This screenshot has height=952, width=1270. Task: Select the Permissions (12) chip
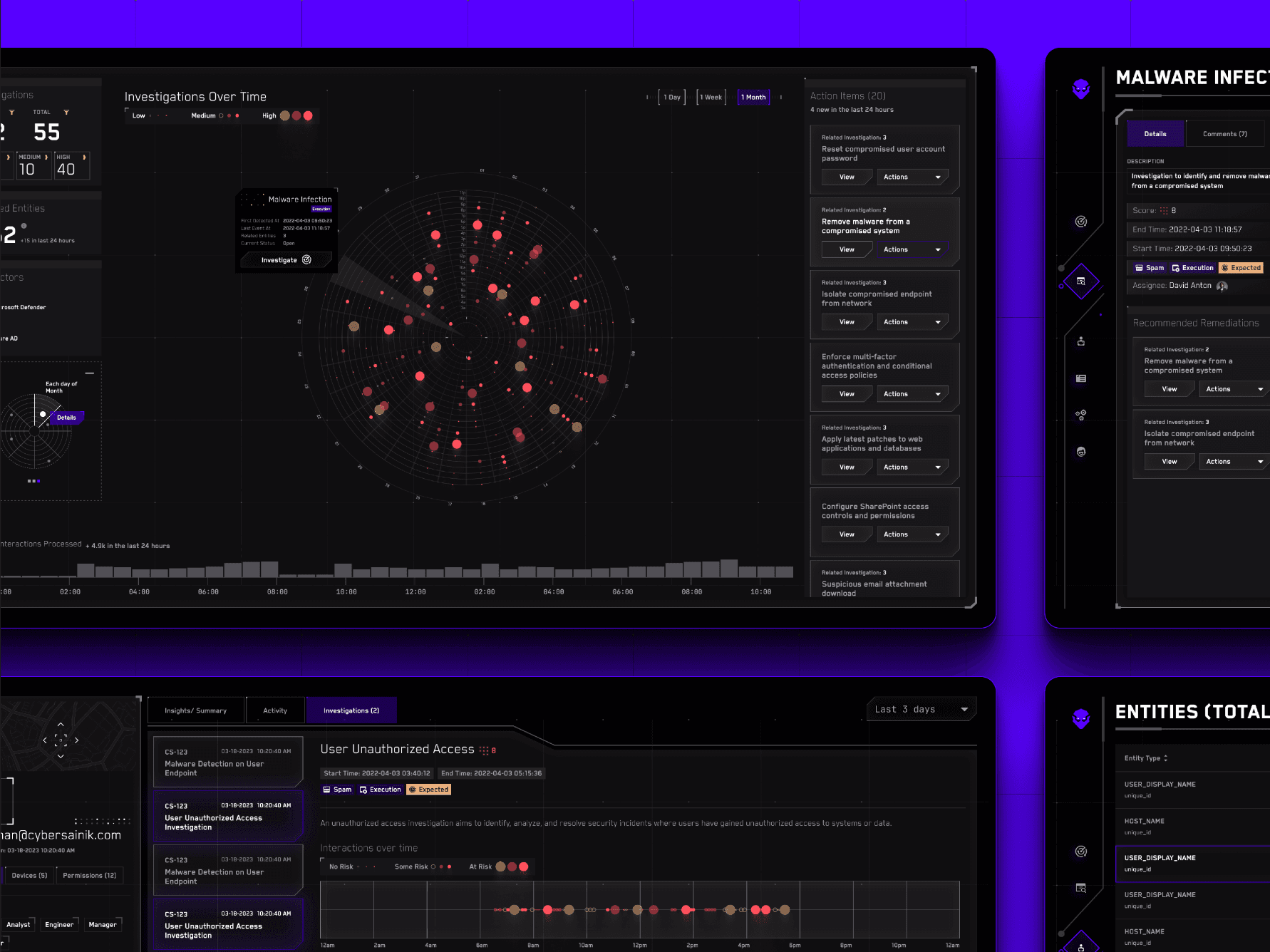[x=89, y=876]
